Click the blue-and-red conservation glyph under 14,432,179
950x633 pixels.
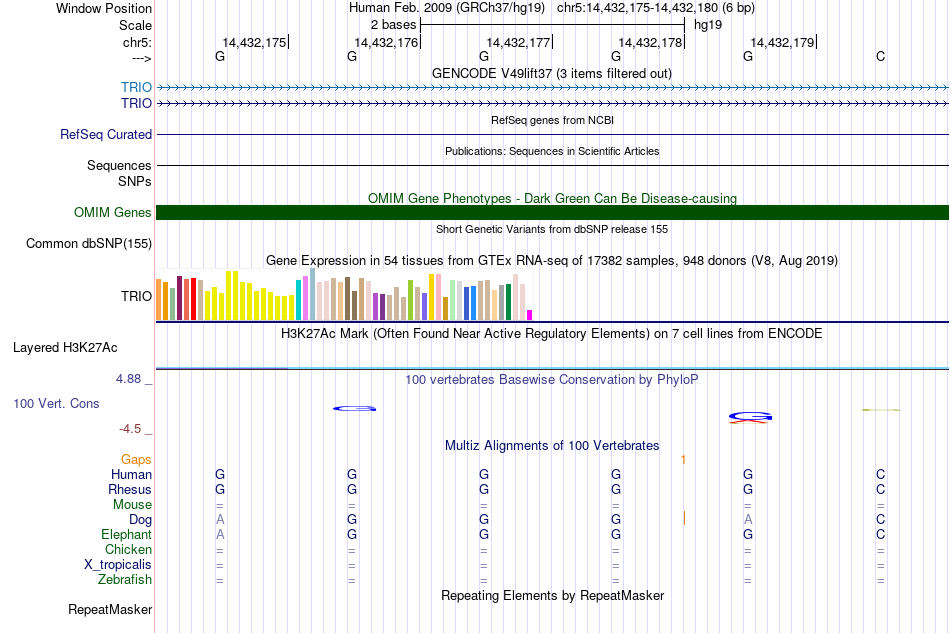pos(750,417)
